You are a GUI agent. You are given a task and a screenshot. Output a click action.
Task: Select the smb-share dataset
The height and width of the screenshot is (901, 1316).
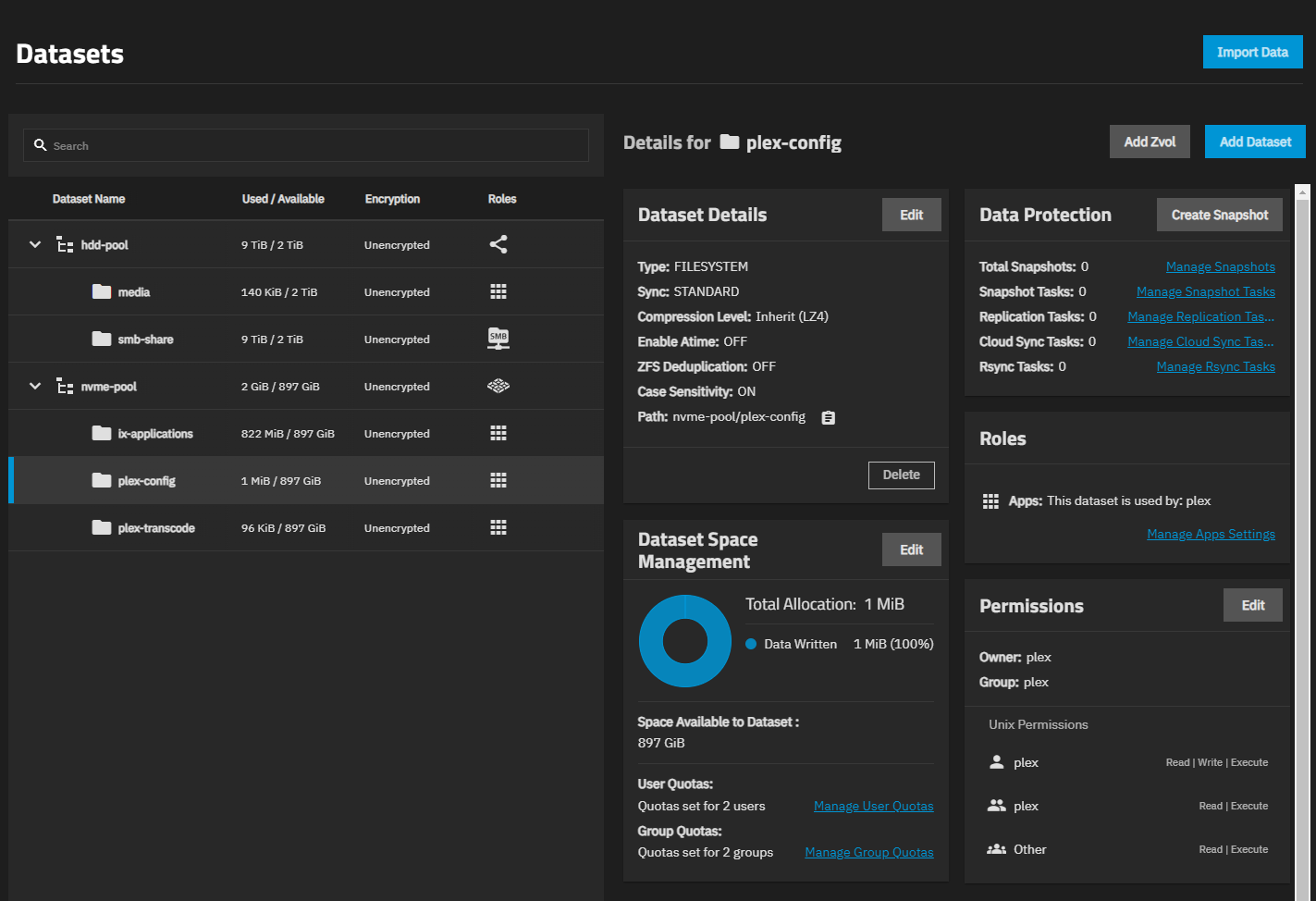(306, 339)
